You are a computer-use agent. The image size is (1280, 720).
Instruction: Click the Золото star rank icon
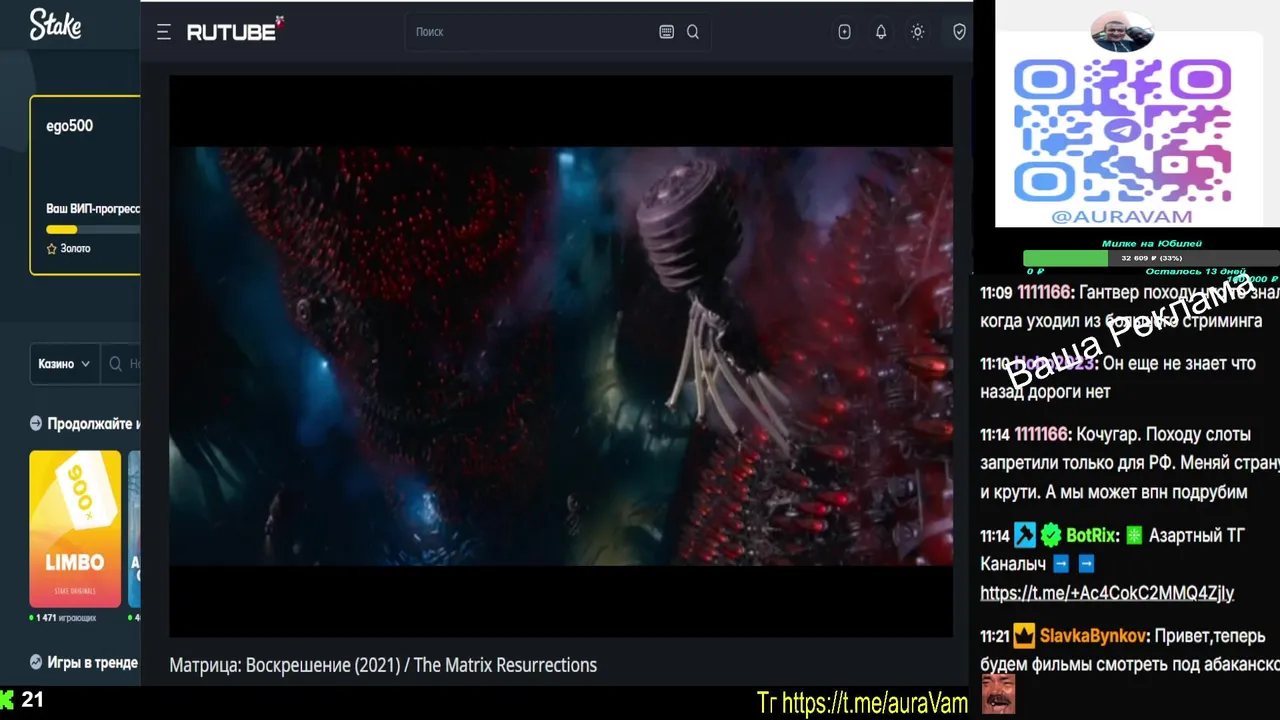tap(52, 248)
